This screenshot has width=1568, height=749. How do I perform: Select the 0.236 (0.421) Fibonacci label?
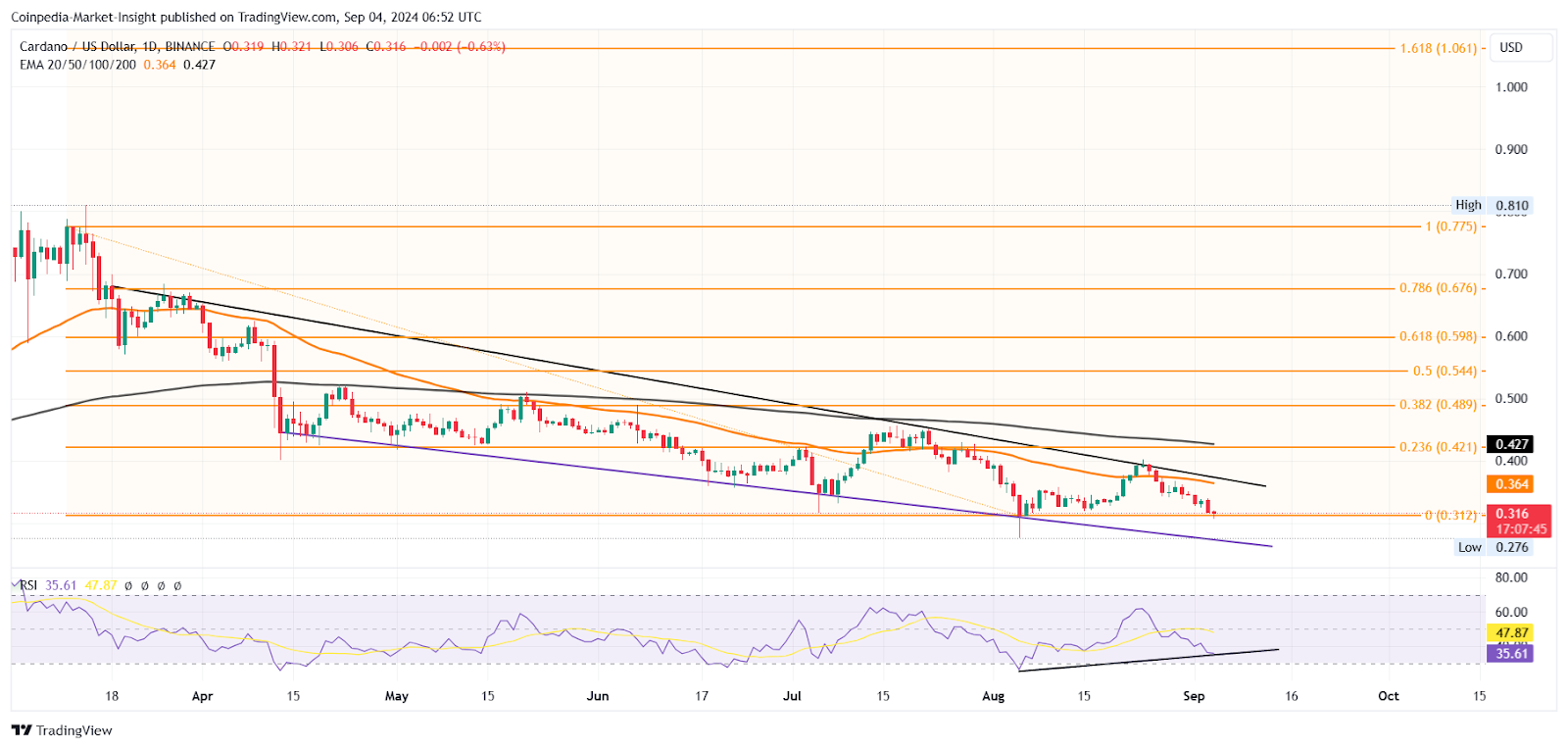click(x=1438, y=447)
